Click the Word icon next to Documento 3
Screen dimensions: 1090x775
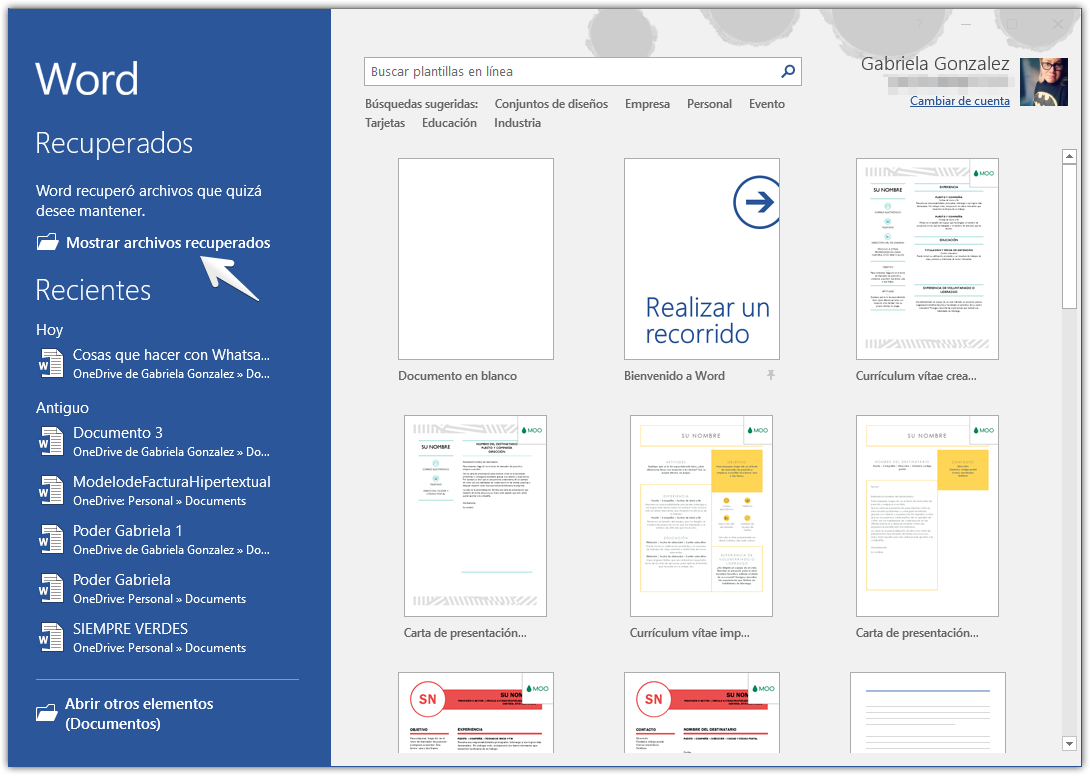coord(50,441)
